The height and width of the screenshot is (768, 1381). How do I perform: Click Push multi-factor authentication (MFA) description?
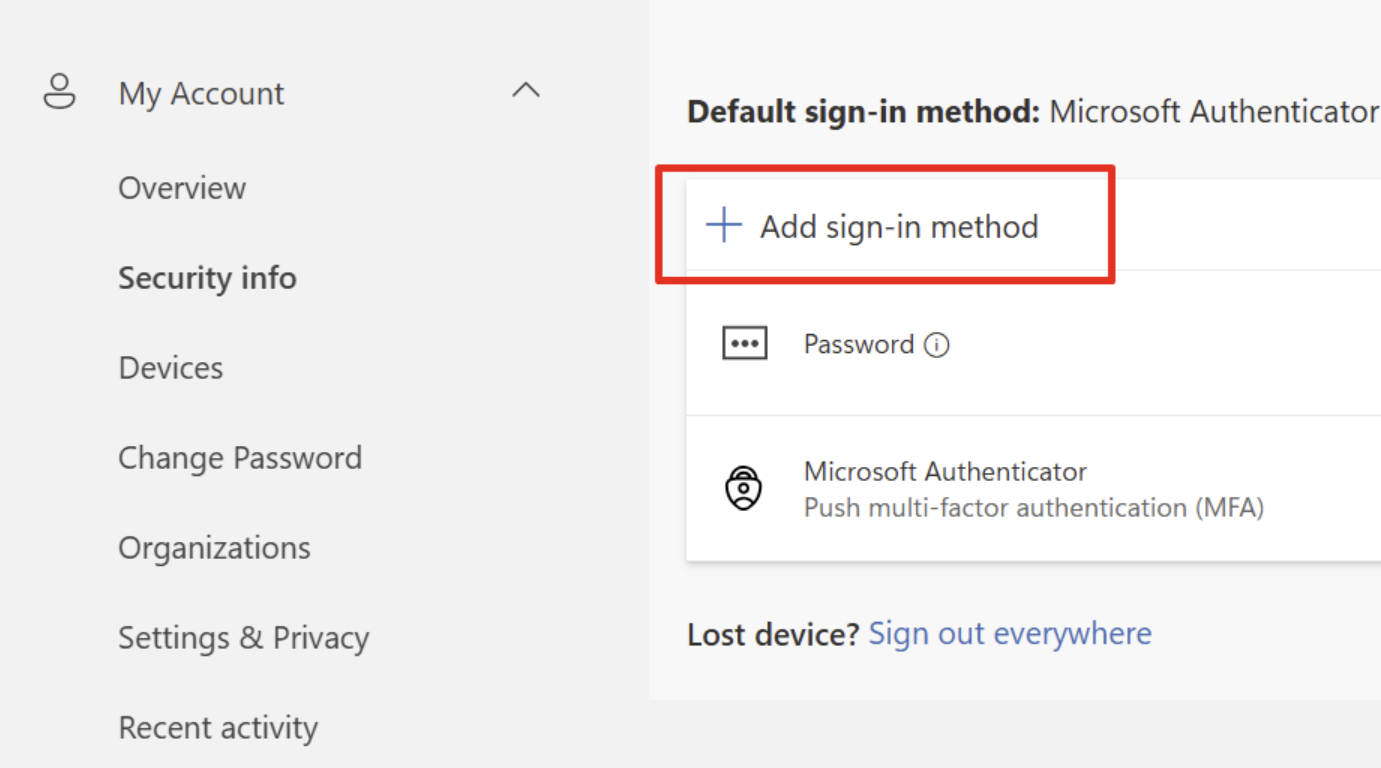pyautogui.click(x=1034, y=508)
